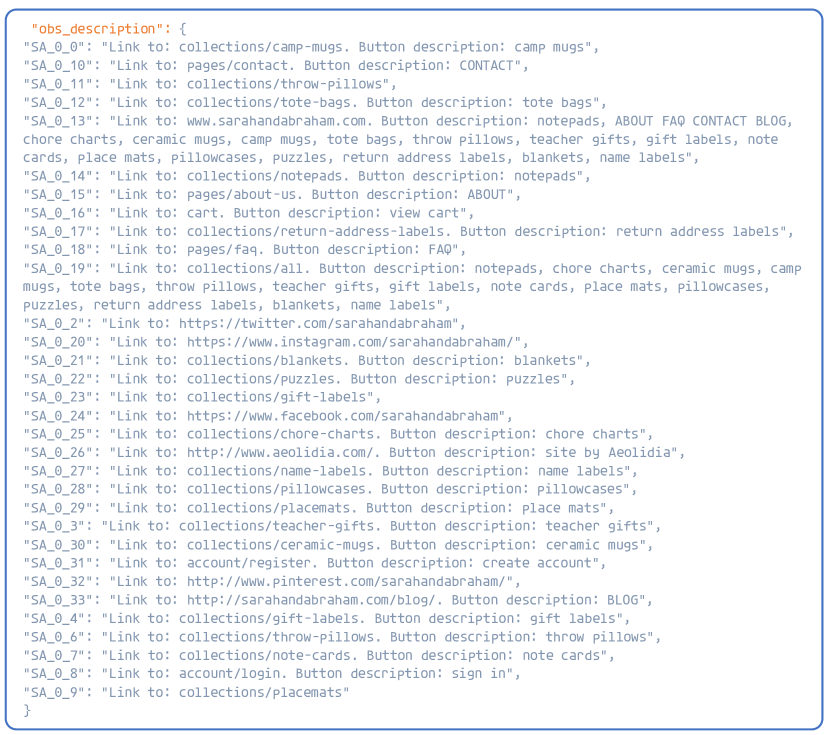
Task: Click the "SA_0_30" ceramic-mugs line
Action: pos(338,546)
